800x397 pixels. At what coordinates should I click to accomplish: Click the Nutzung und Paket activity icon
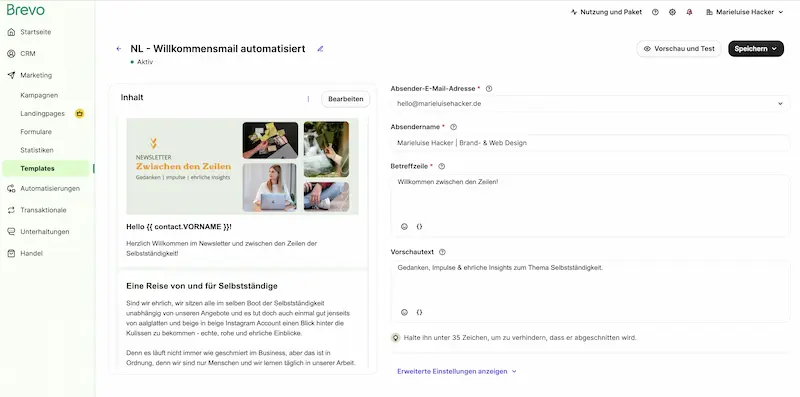tap(574, 12)
